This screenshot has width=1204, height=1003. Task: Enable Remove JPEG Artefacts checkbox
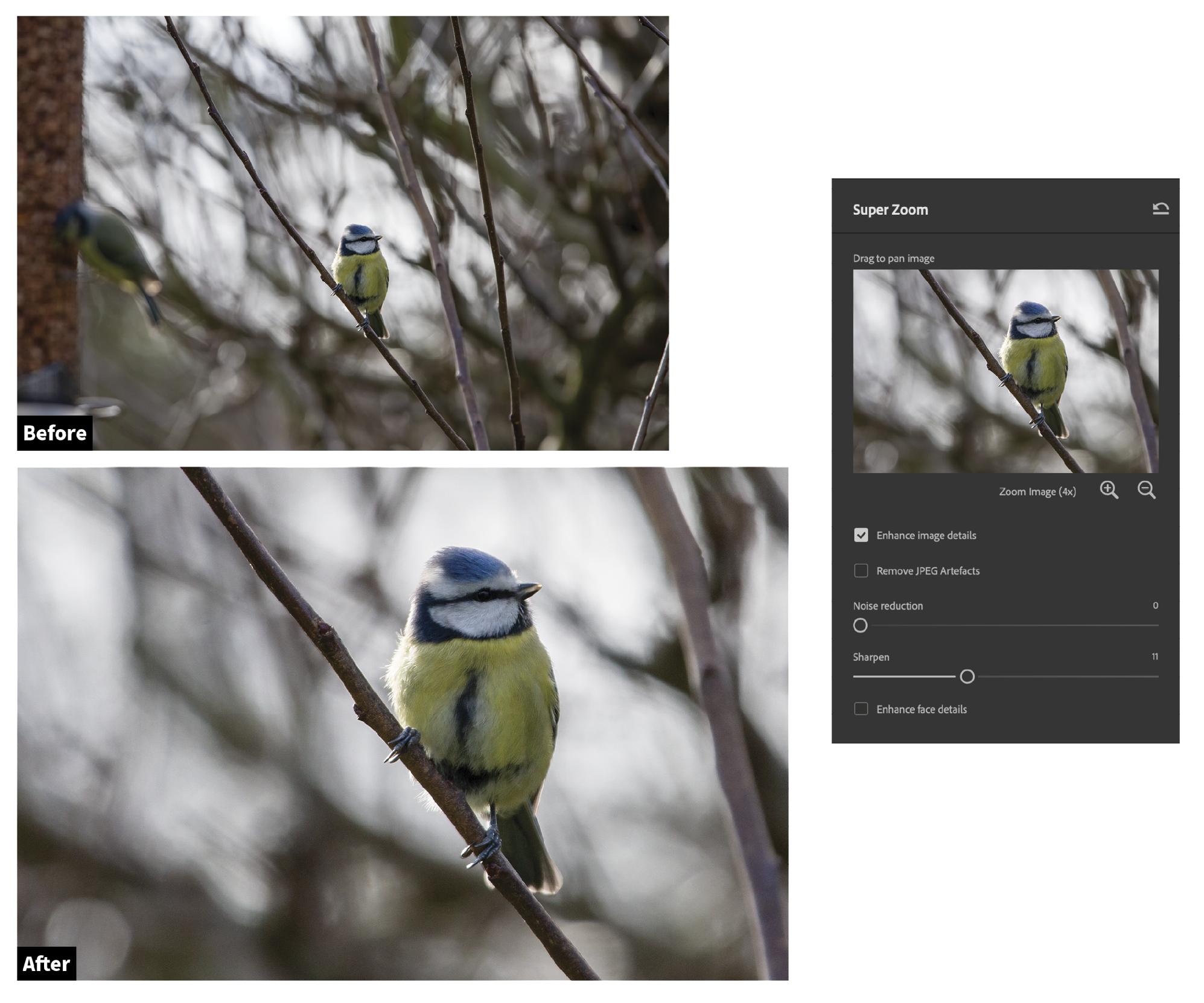tap(861, 571)
